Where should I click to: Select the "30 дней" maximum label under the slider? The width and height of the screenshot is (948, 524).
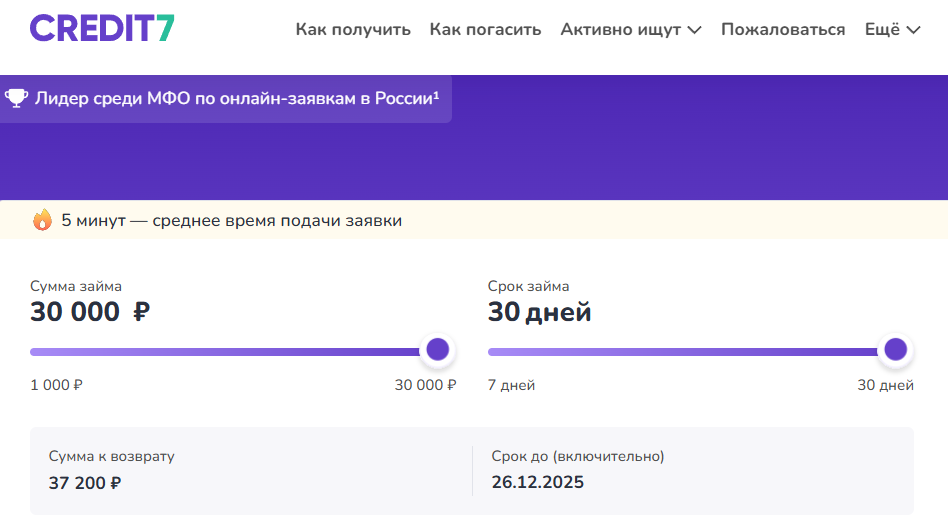tap(885, 385)
